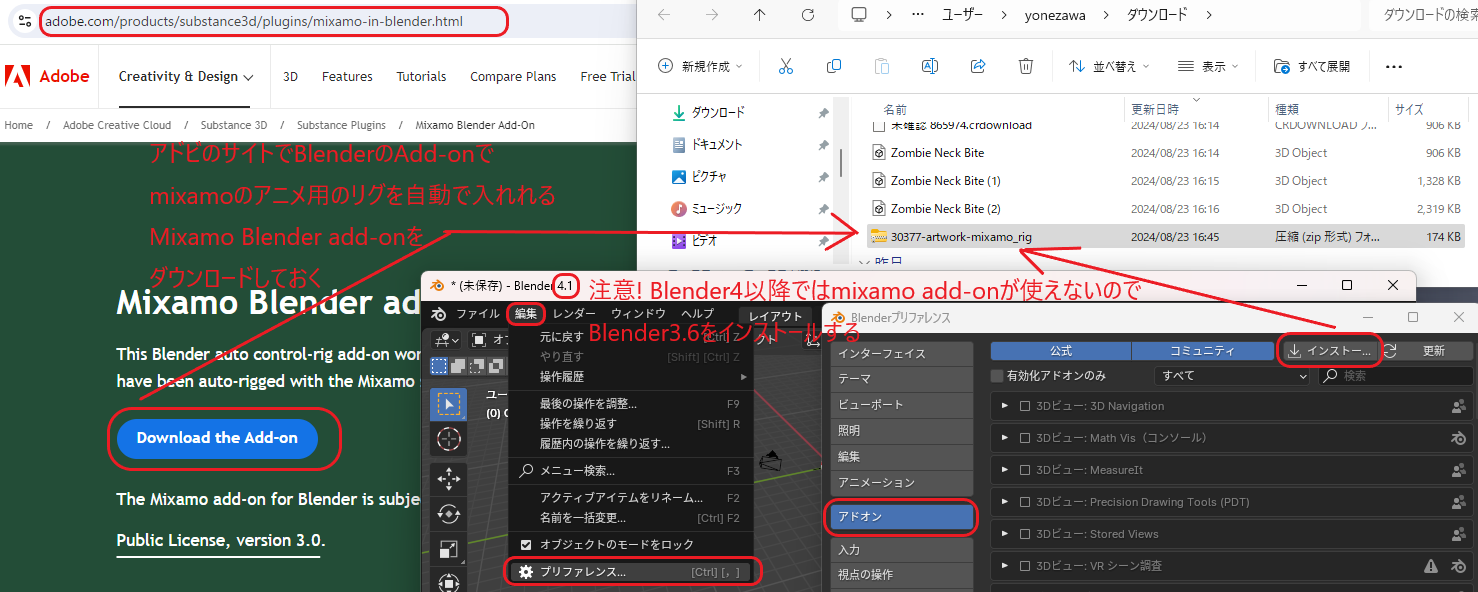1478x592 pixels.
Task: Click the Share icon in Explorer toolbar
Action: coord(978,66)
